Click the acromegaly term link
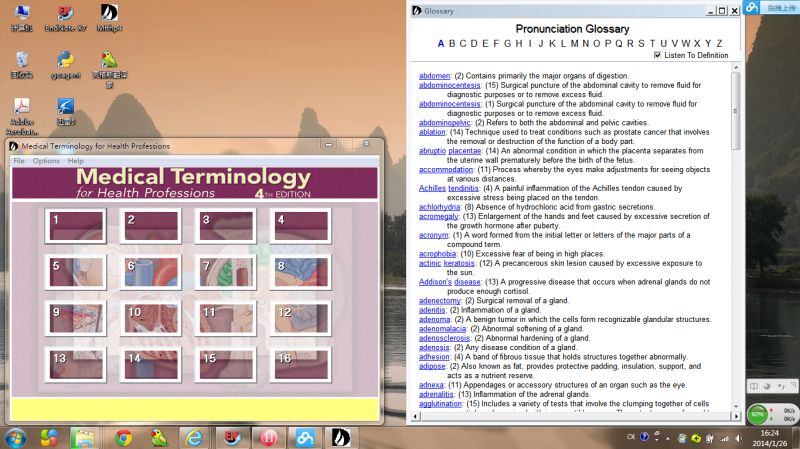This screenshot has width=800, height=449. (x=439, y=216)
